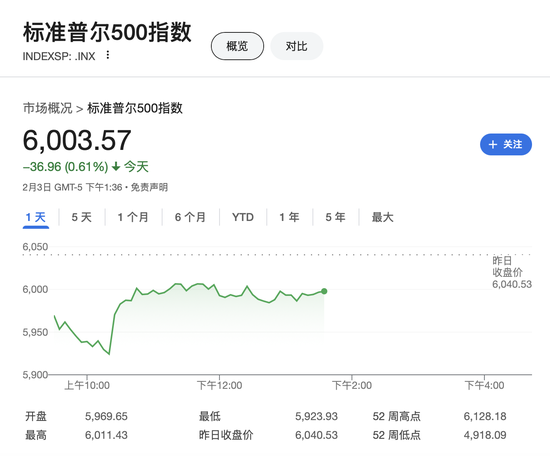This screenshot has height=456, width=550.
Task: Click the 52 周低点 value 4,918.09
Action: pyautogui.click(x=485, y=435)
